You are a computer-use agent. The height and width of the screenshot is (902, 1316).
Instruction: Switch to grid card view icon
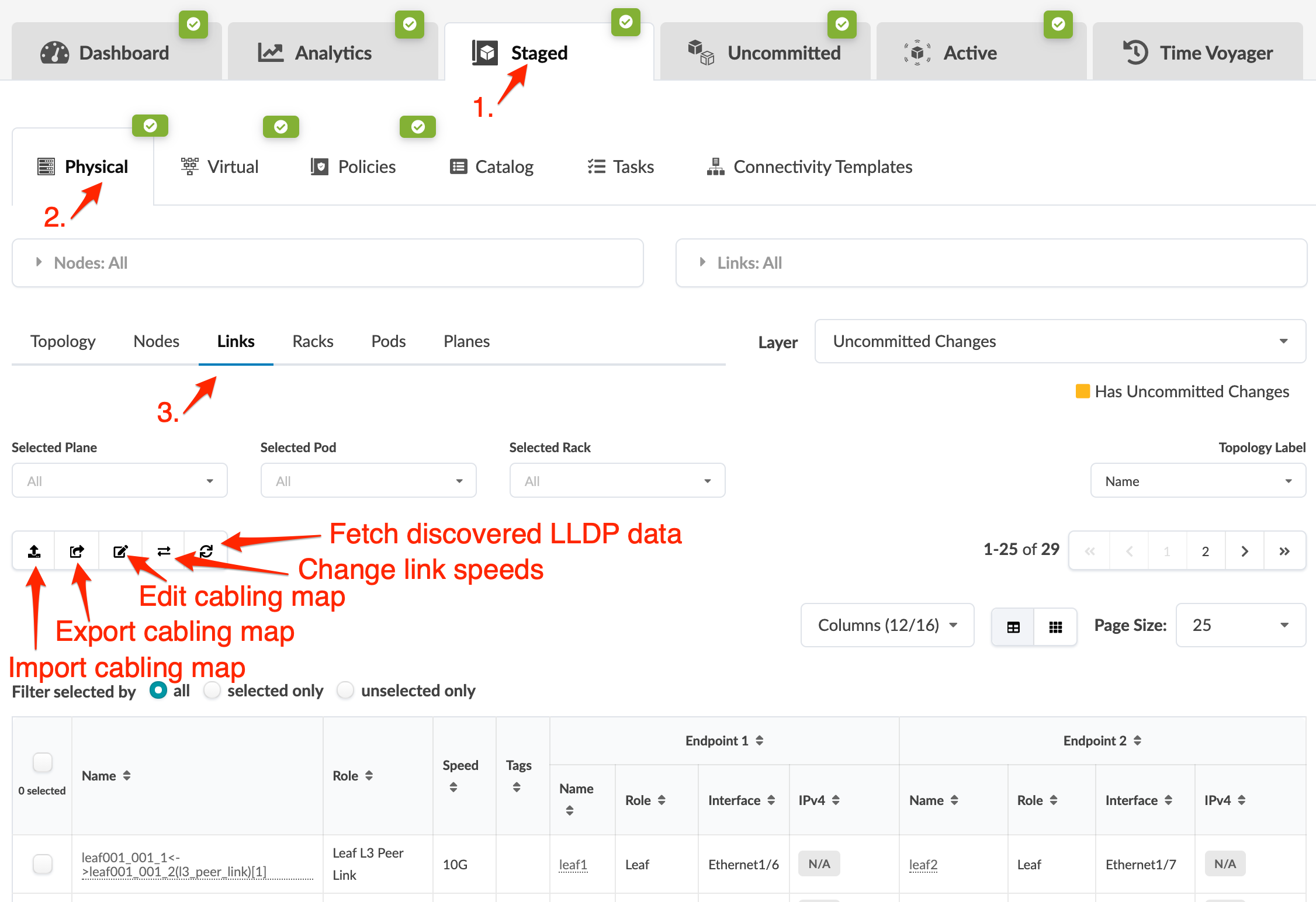[x=1055, y=626]
